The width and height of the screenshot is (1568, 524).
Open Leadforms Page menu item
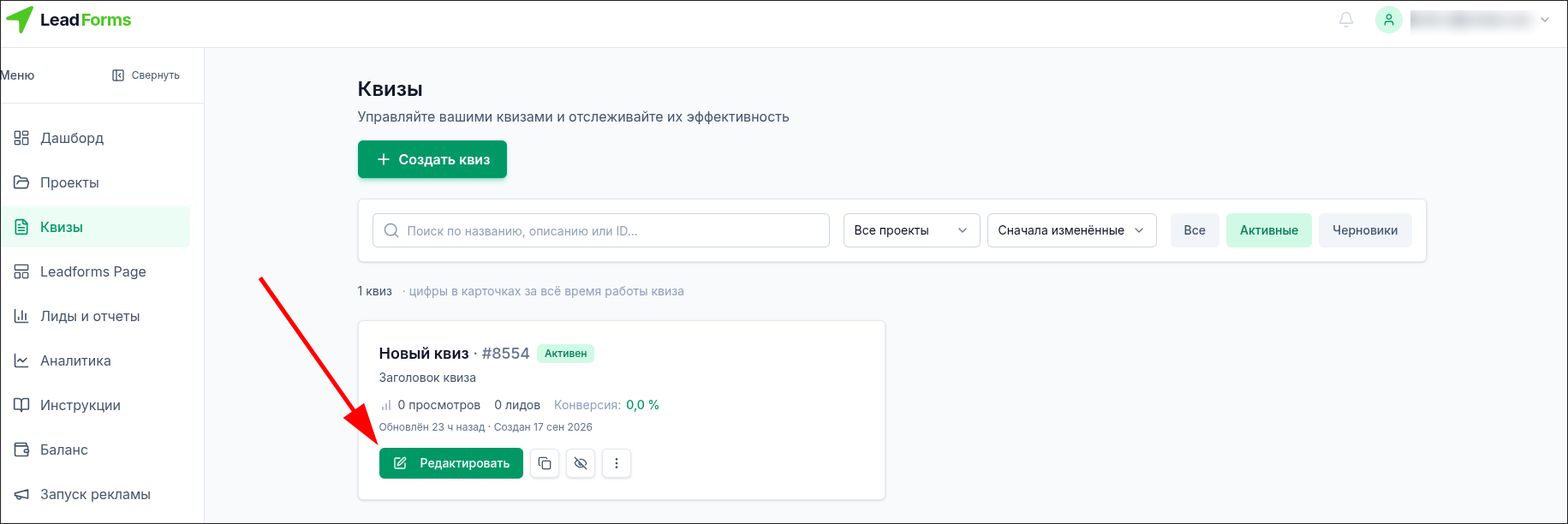(x=95, y=271)
